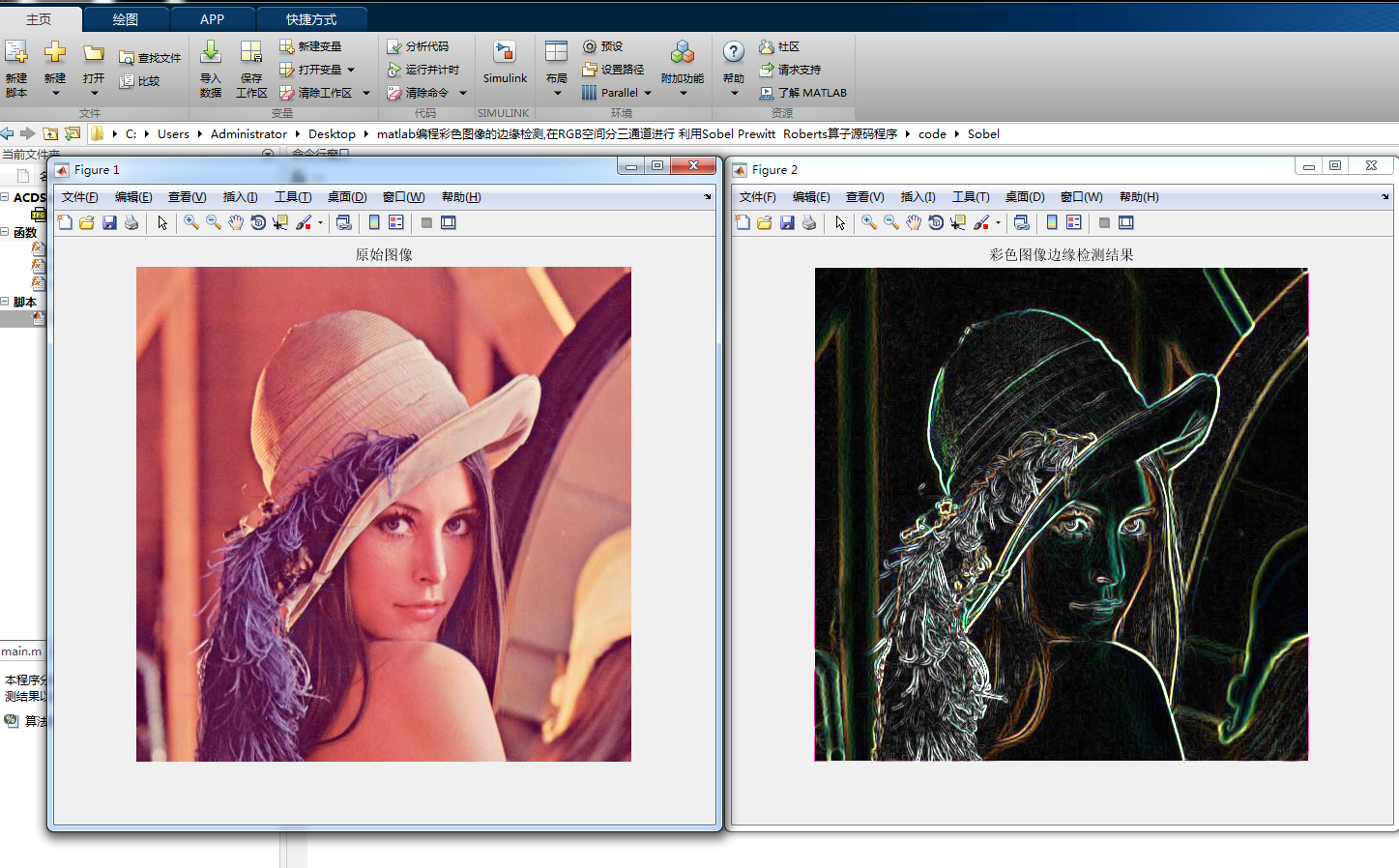Viewport: 1399px width, 868px height.
Task: Open Brush color dropdown arrow in Figure 2
Action: [x=998, y=223]
